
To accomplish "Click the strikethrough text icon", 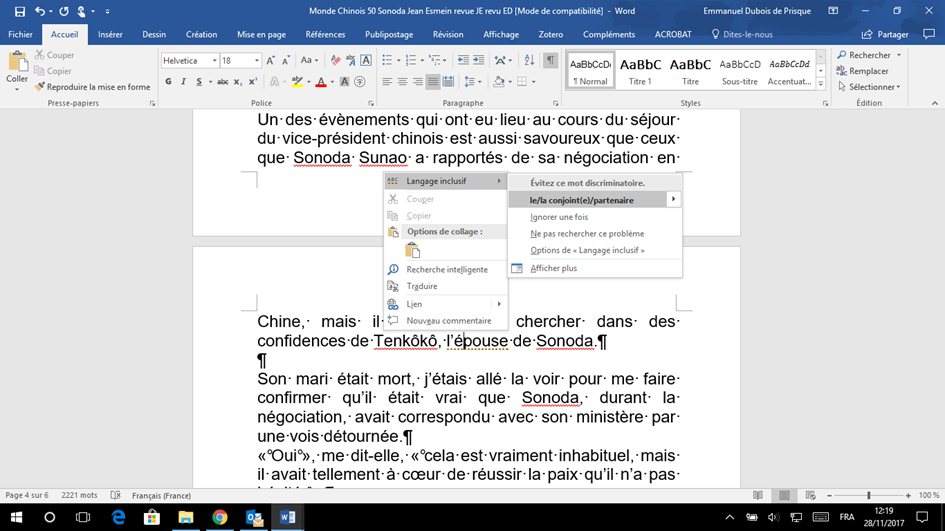I will [x=224, y=82].
